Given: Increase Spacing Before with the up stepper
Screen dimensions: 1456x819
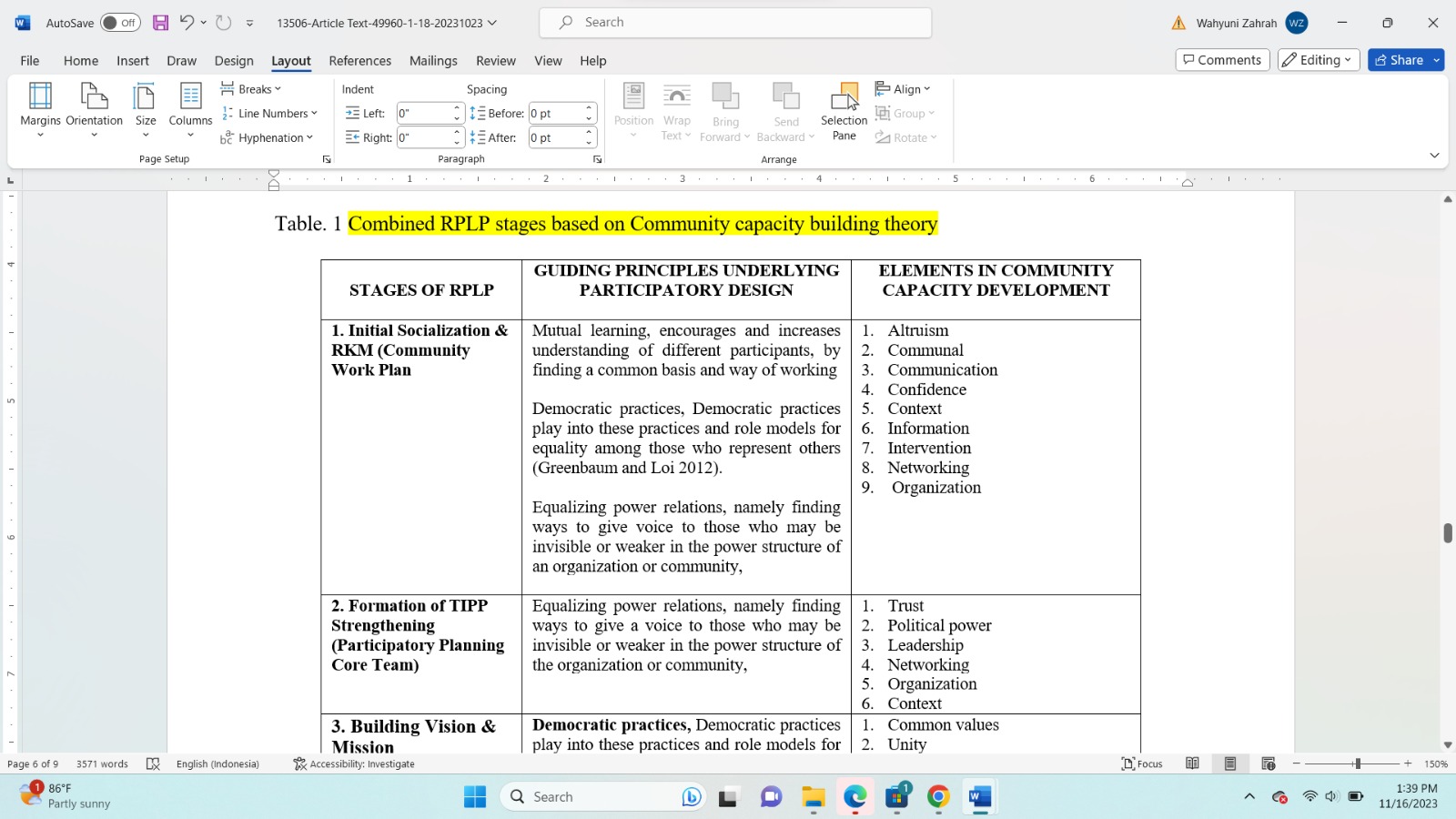Looking at the screenshot, I should click(590, 108).
